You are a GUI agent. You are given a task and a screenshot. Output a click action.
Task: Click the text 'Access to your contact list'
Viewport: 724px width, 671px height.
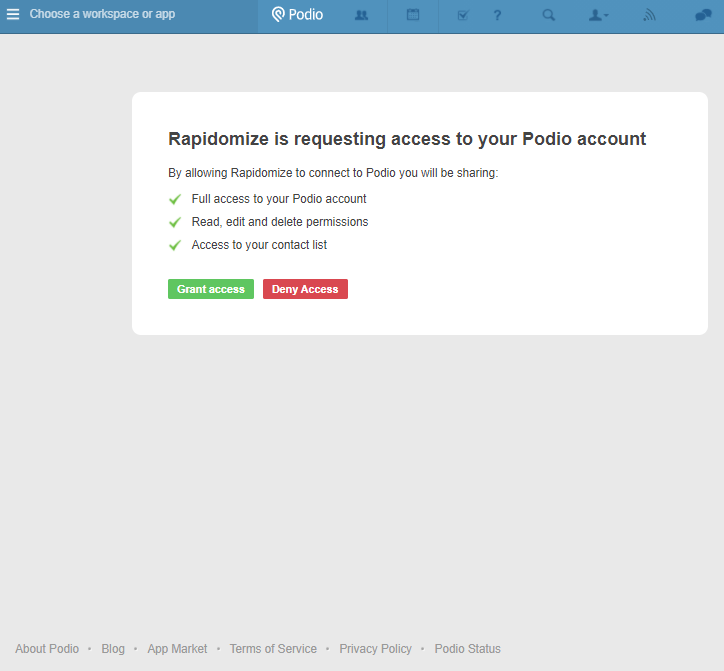[259, 245]
